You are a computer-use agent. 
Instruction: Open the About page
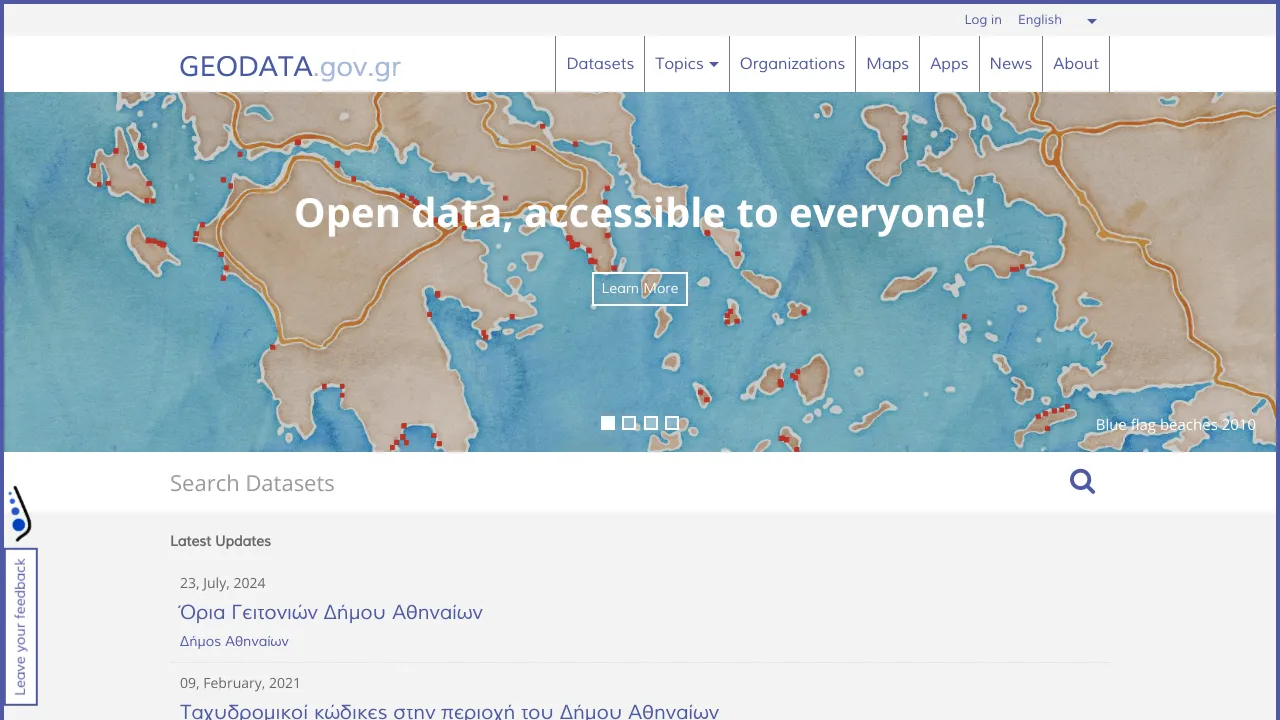[x=1076, y=64]
